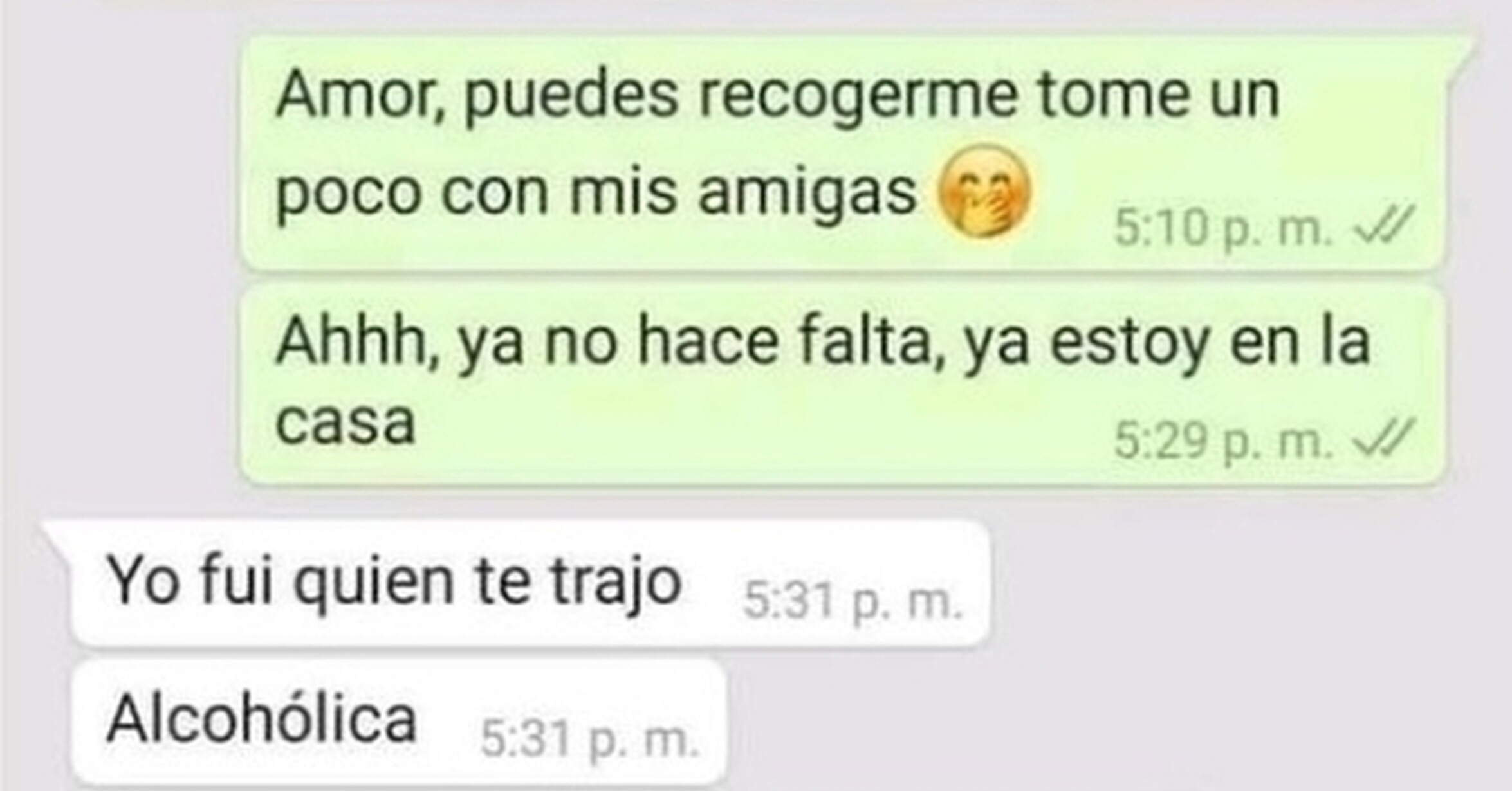1512x791 pixels.
Task: Click the hand-over-mouth emoji
Action: (x=985, y=190)
